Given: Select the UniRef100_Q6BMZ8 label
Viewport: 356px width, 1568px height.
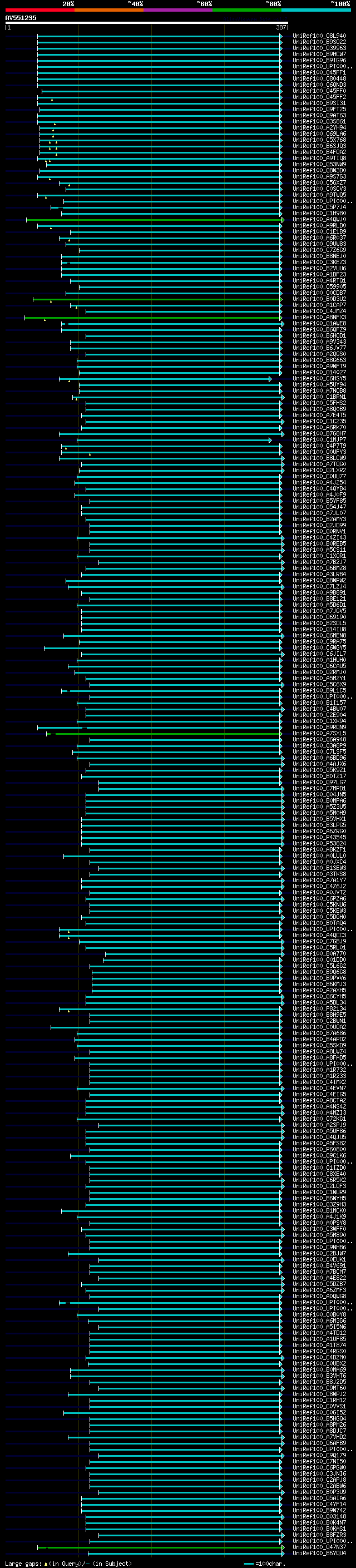Looking at the screenshot, I should click(x=319, y=568).
